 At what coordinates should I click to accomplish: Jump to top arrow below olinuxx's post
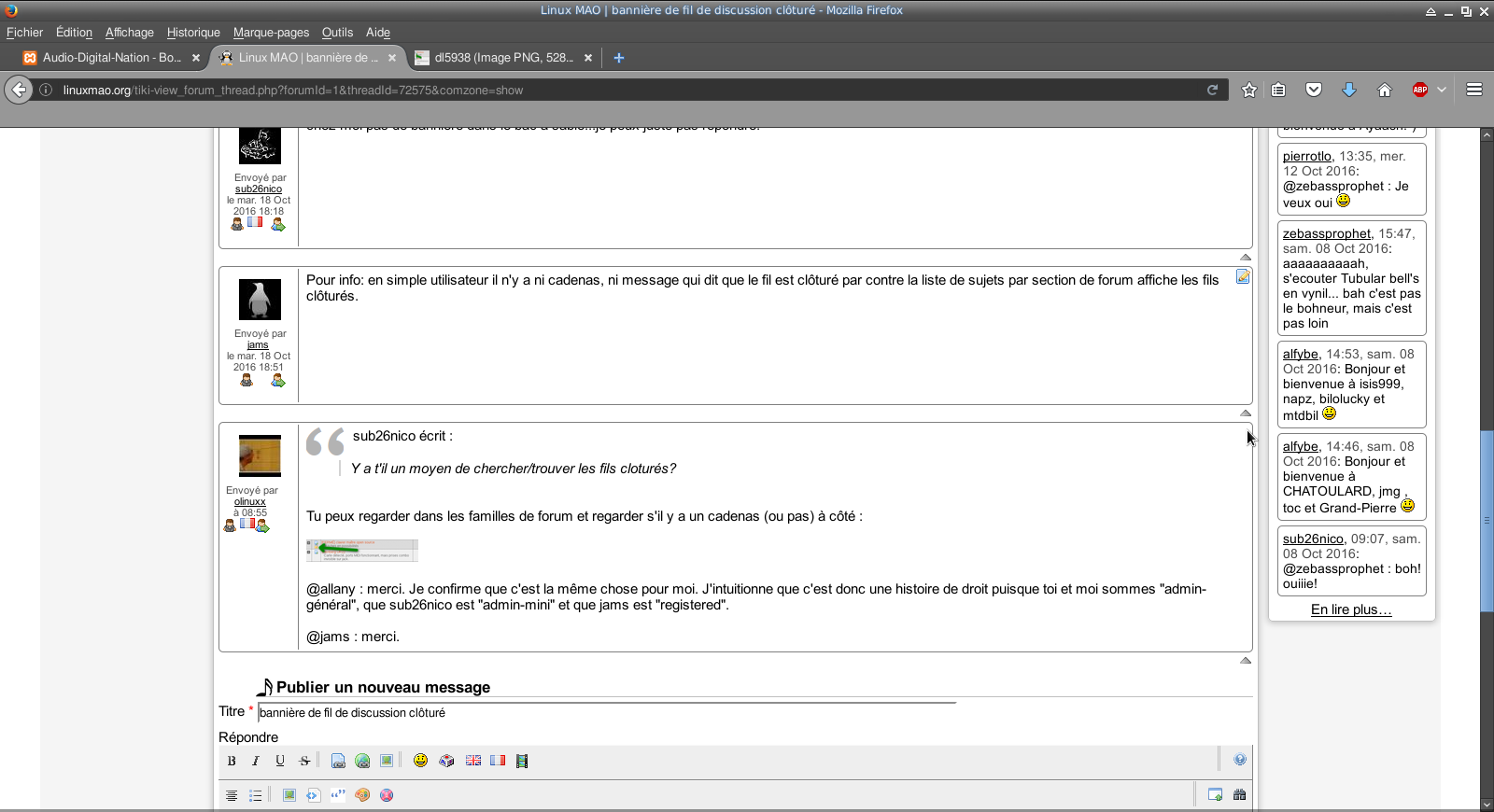click(1246, 660)
